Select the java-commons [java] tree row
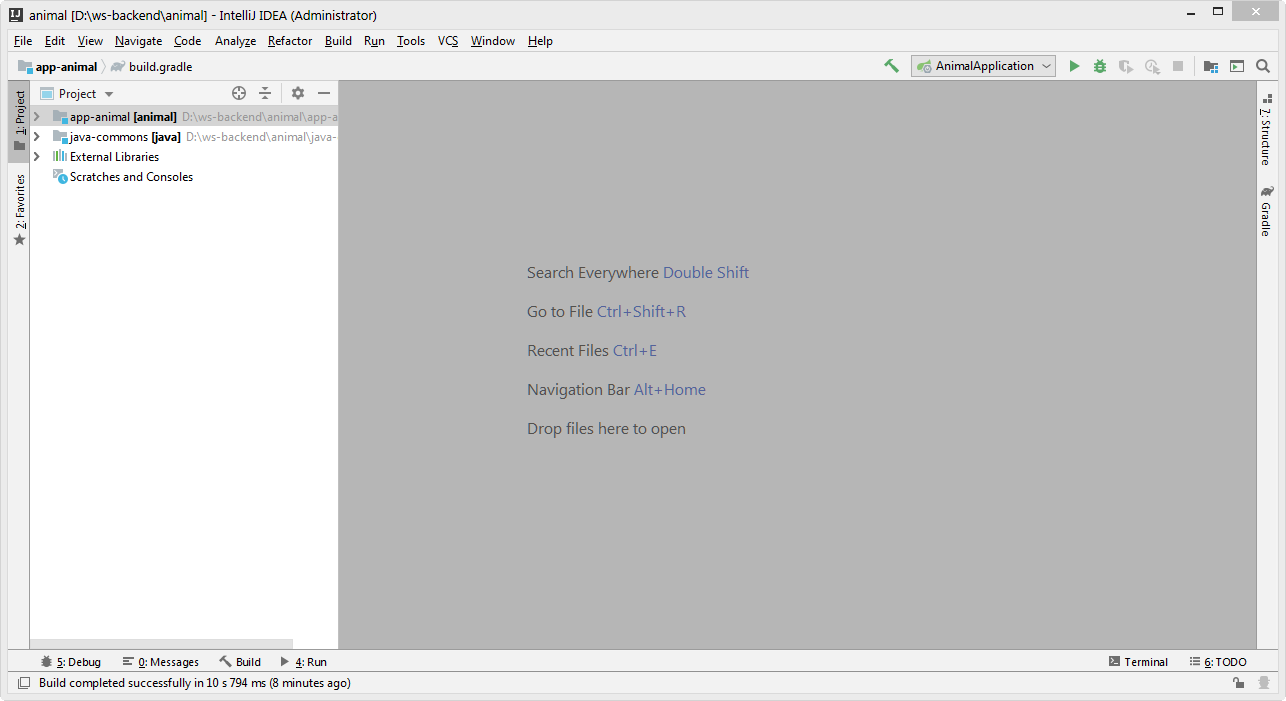 (x=184, y=137)
